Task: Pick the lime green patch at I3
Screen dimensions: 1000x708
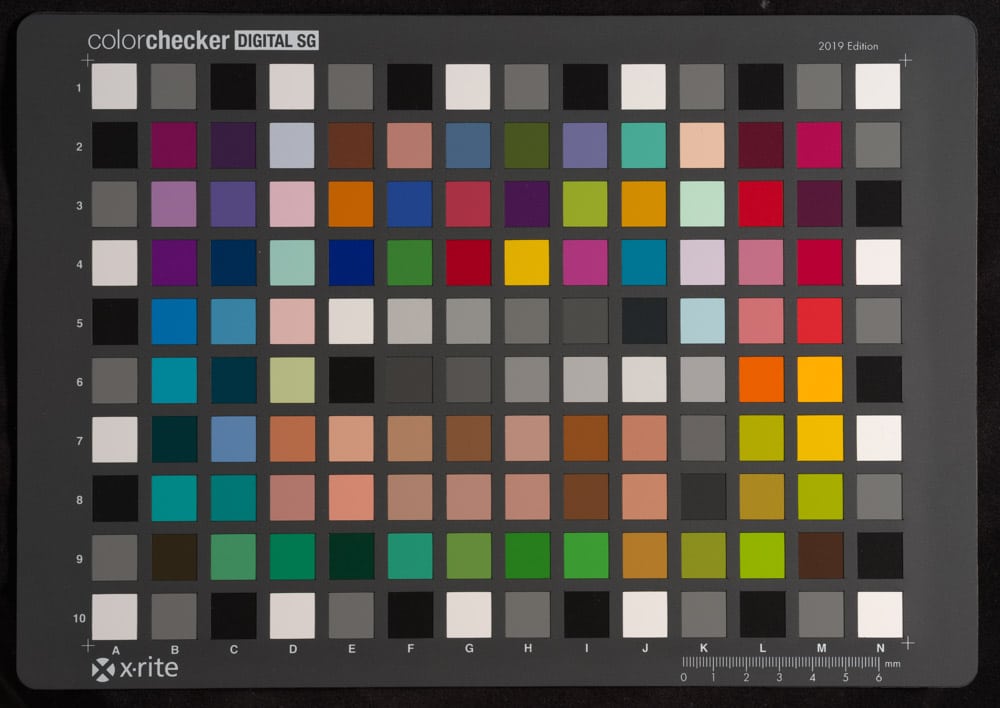Action: point(585,204)
